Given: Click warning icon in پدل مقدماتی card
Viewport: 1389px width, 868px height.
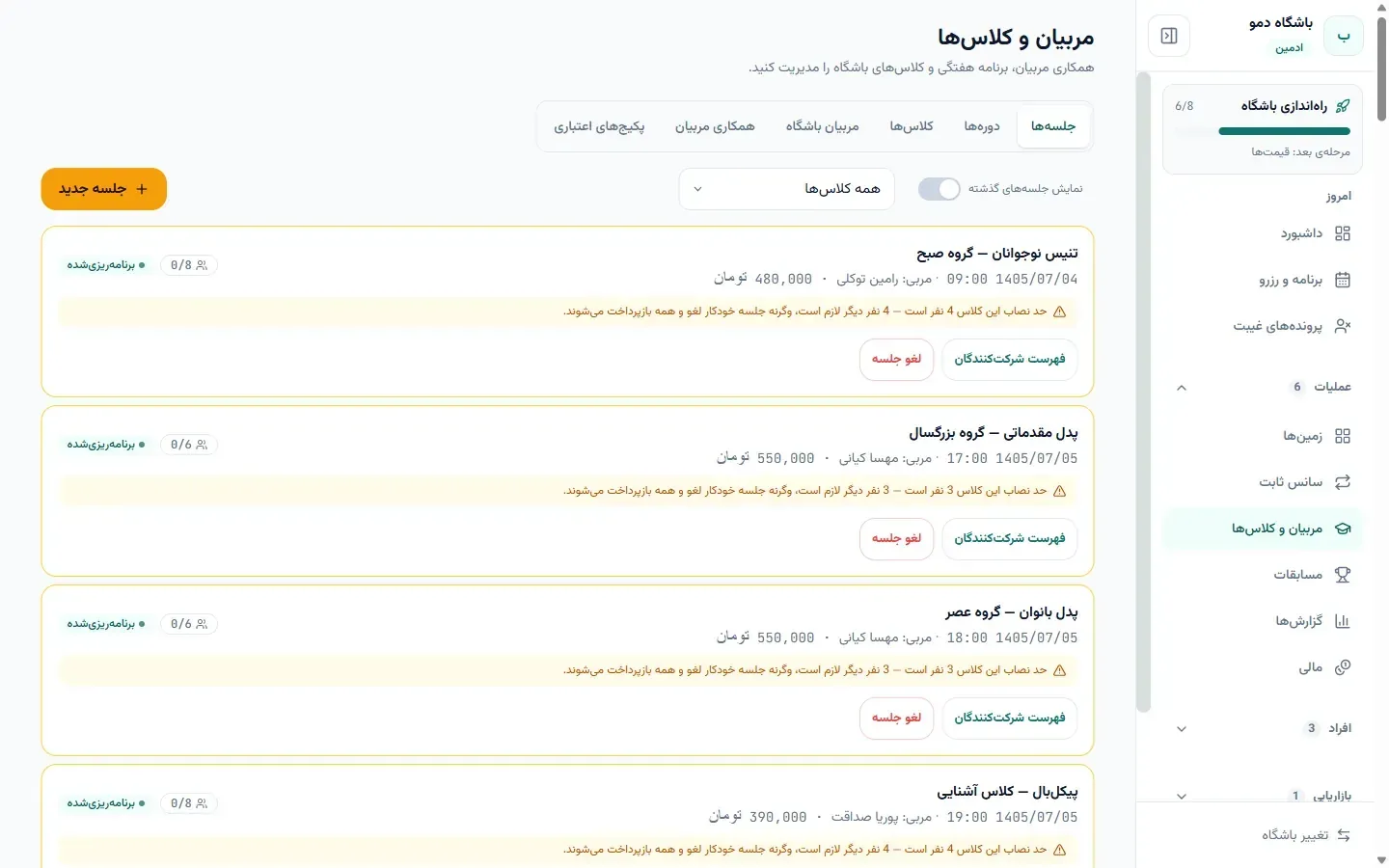Looking at the screenshot, I should (1060, 491).
